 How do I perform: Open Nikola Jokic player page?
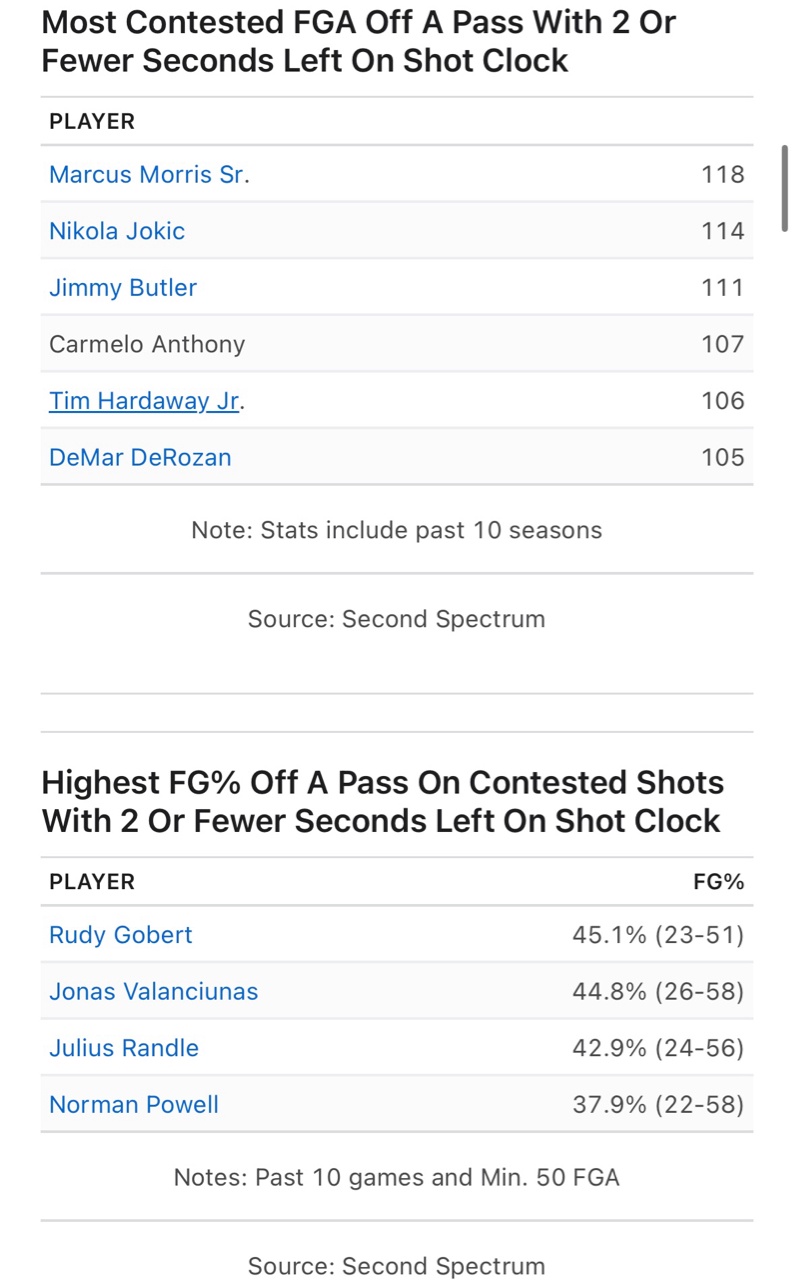coord(117,231)
